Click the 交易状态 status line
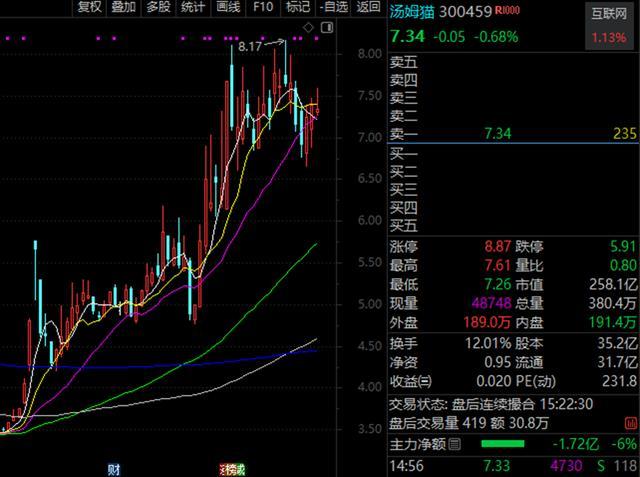 pos(491,404)
